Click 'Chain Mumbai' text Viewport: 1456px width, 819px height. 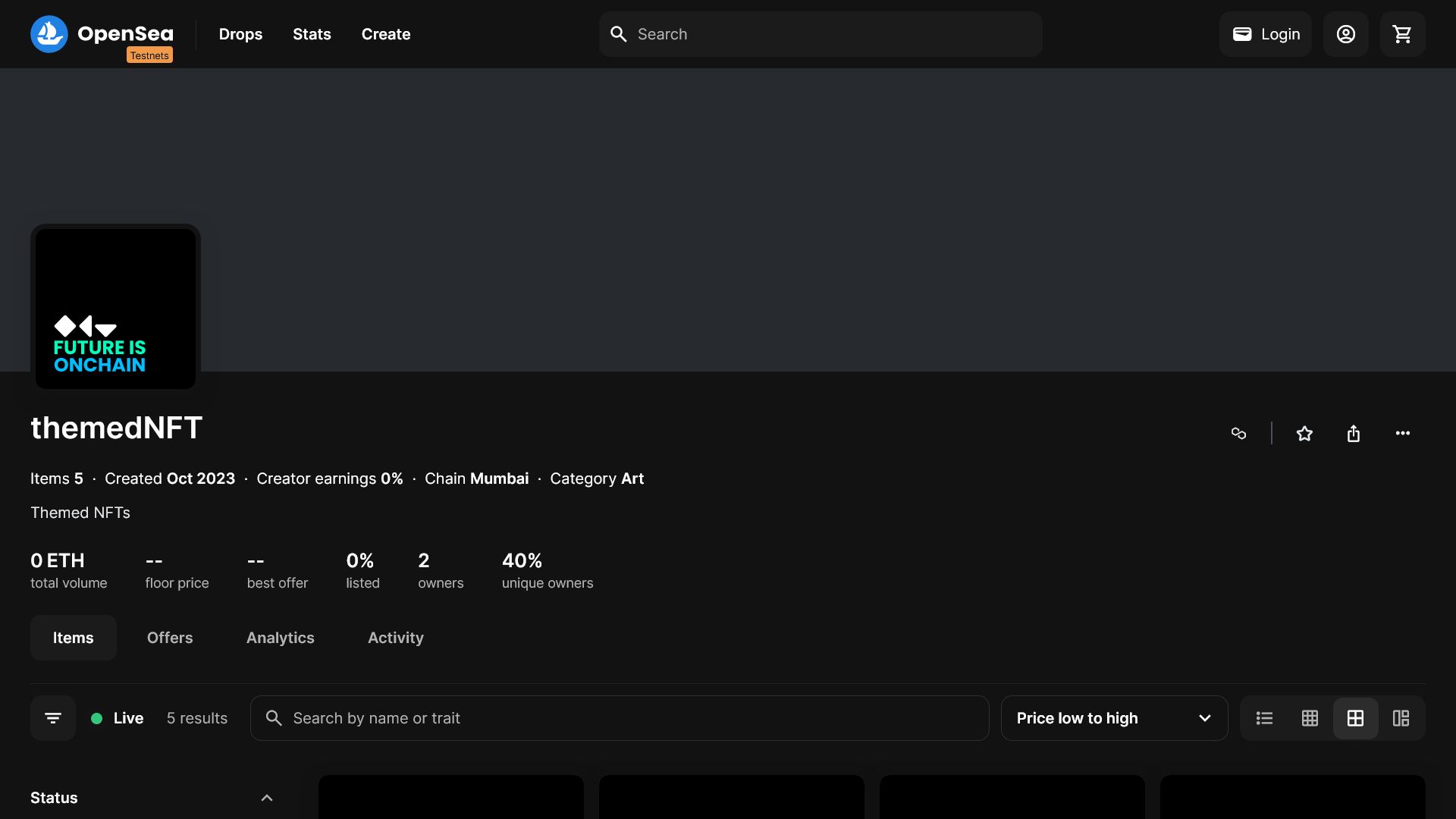pyautogui.click(x=476, y=479)
